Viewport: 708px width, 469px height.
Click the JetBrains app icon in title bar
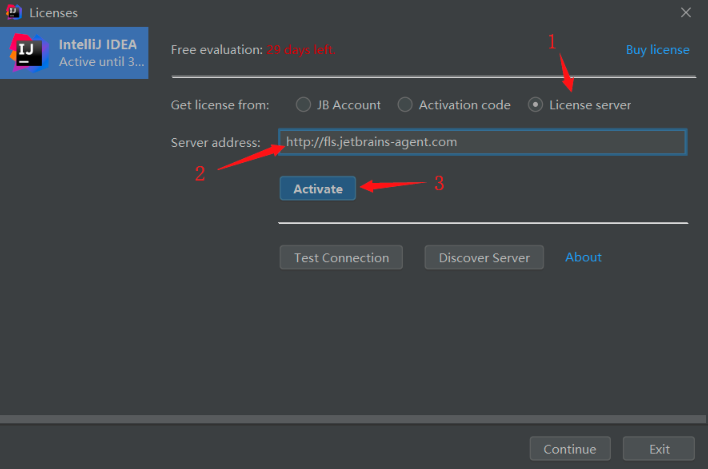tap(13, 13)
